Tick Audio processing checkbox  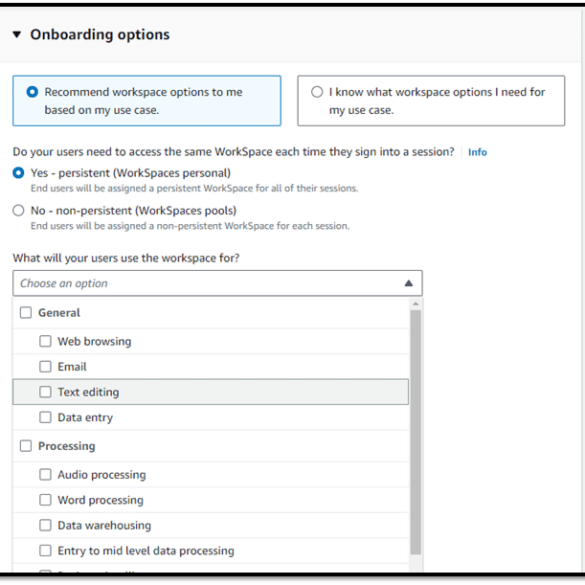click(45, 475)
